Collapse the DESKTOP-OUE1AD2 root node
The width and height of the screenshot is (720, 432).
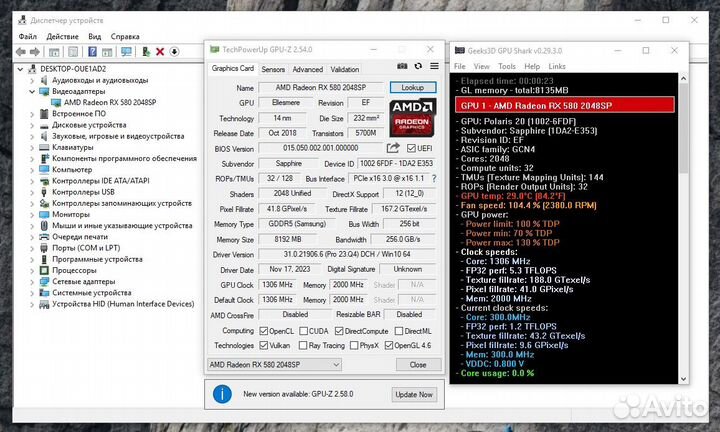(20, 69)
